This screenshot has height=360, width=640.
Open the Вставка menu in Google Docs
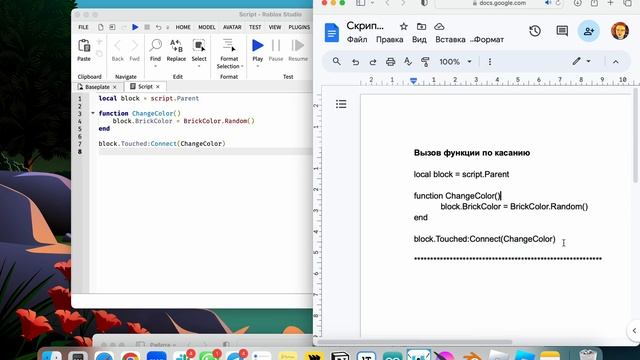[450, 40]
